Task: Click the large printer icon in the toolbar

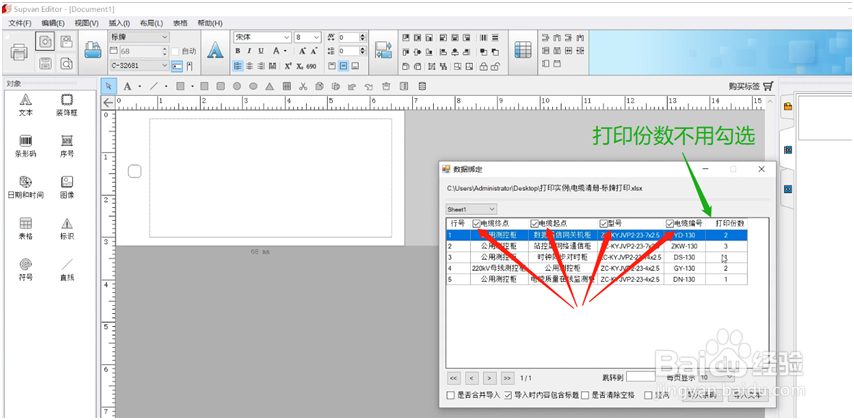Action: pyautogui.click(x=19, y=52)
